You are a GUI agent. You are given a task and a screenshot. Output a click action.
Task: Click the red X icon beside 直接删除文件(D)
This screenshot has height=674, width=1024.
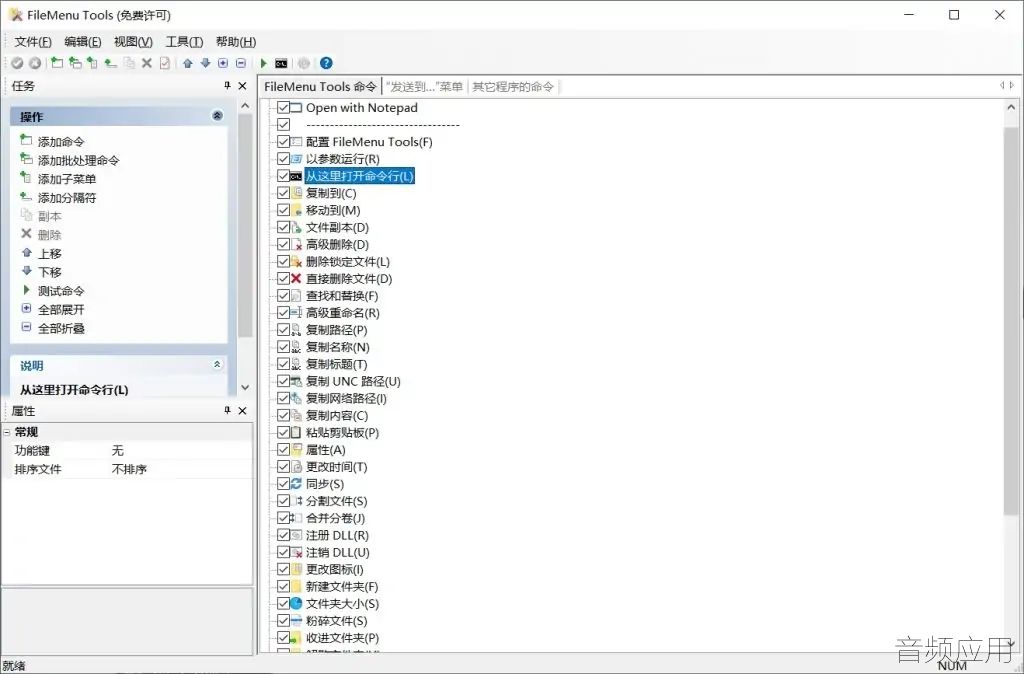(x=296, y=279)
